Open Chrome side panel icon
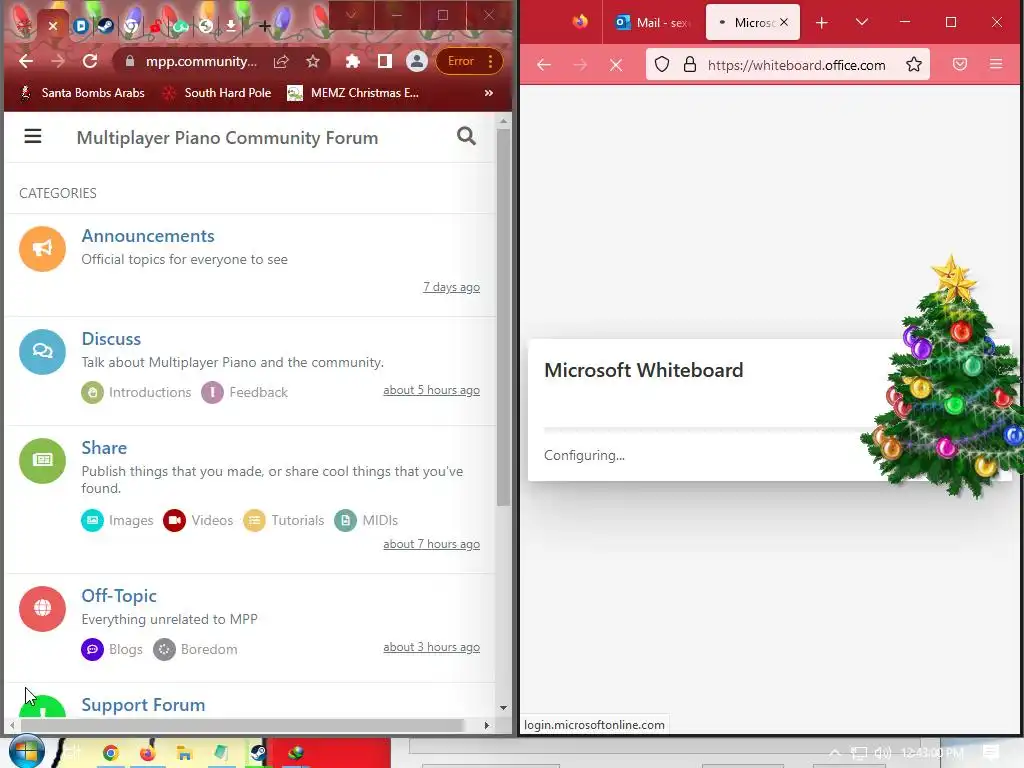Screen dimensions: 1024x768 [x=385, y=61]
